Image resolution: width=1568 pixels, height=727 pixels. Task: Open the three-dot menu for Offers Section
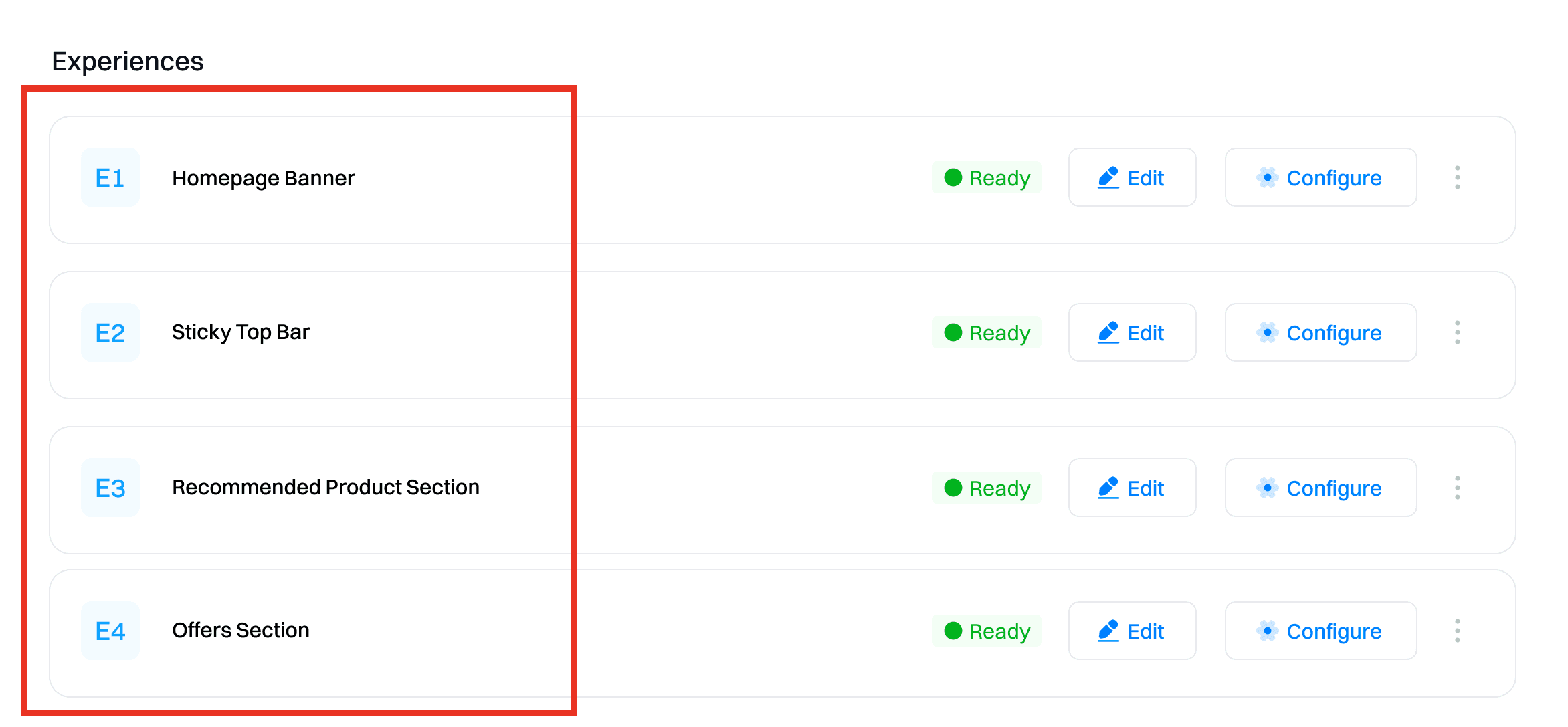[1458, 631]
